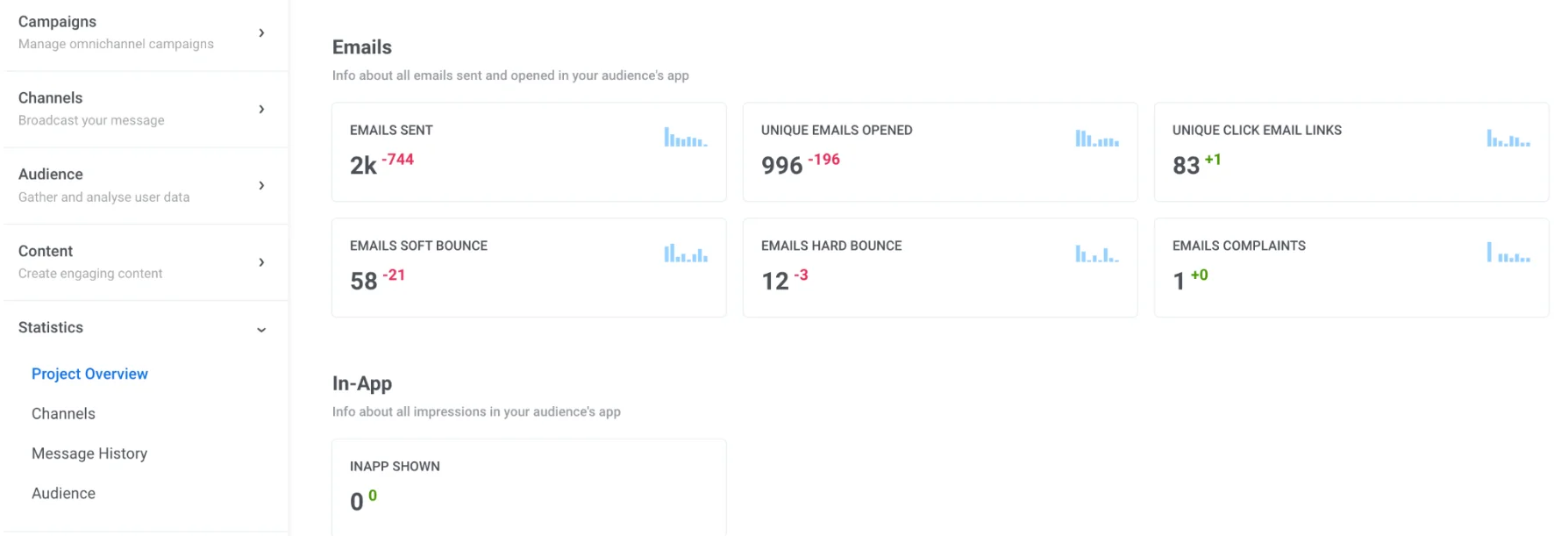The height and width of the screenshot is (536, 1568).
Task: Expand the Channels section arrow
Action: 261,110
